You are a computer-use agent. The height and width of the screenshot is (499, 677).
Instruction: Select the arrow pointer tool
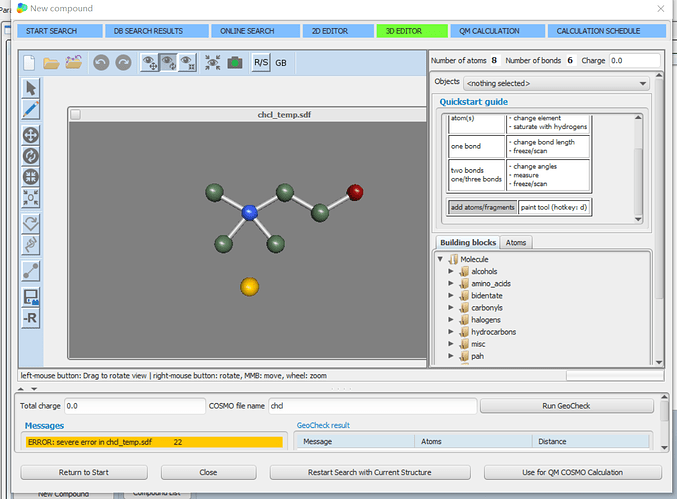30,87
